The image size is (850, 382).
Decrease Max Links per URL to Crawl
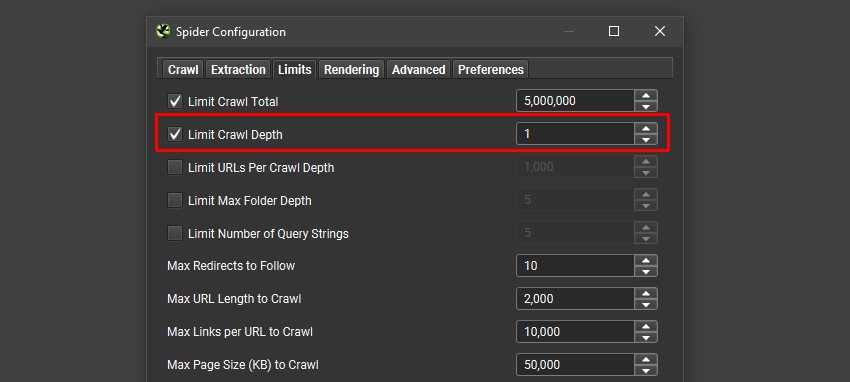[x=646, y=337]
